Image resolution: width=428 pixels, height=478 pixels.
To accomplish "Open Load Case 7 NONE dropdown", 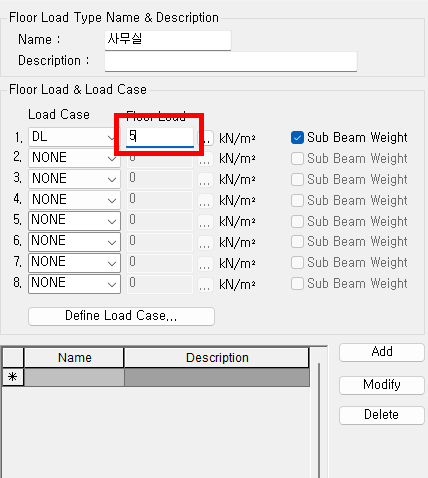I will tap(74, 262).
